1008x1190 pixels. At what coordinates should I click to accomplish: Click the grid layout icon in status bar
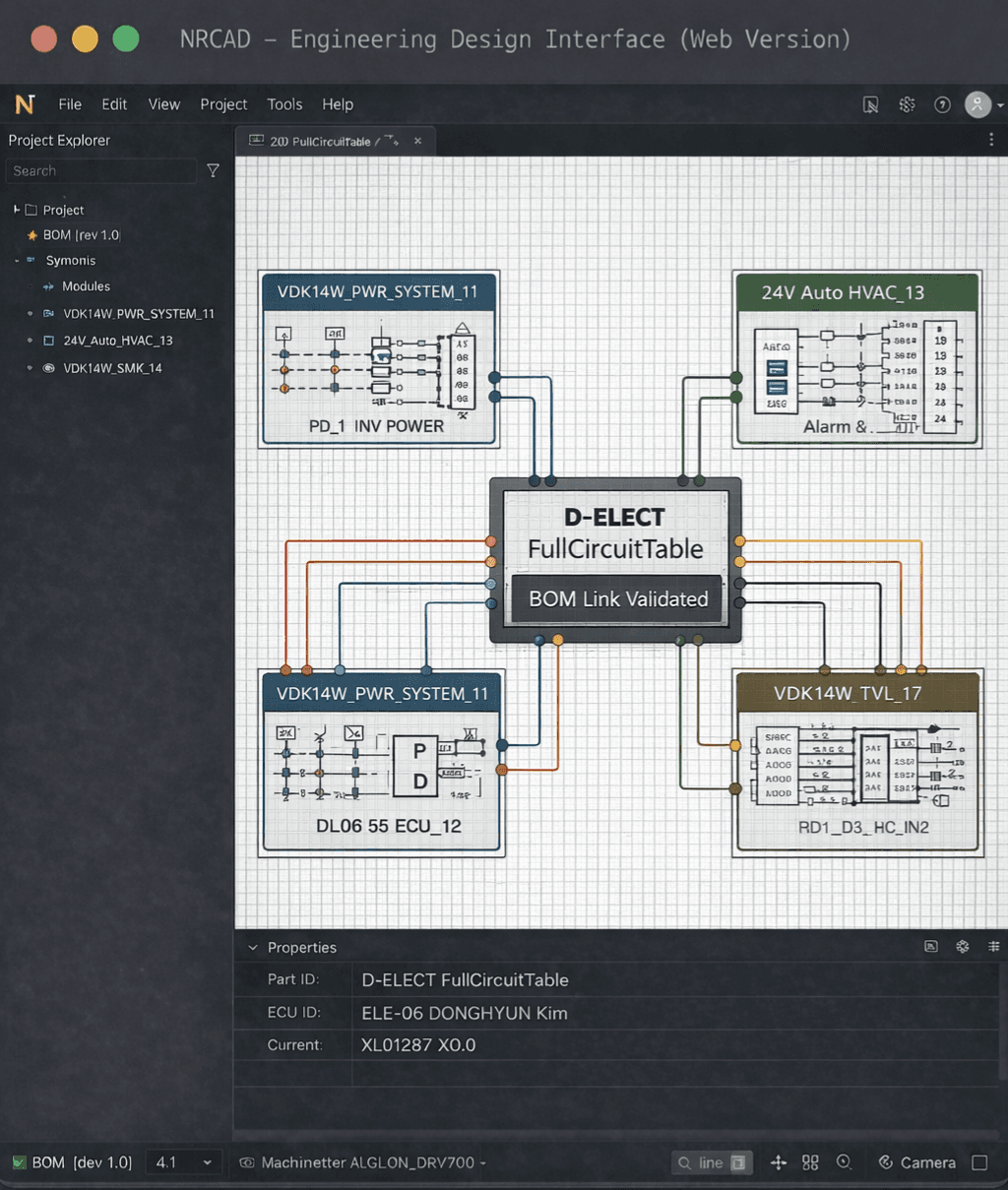click(810, 1162)
